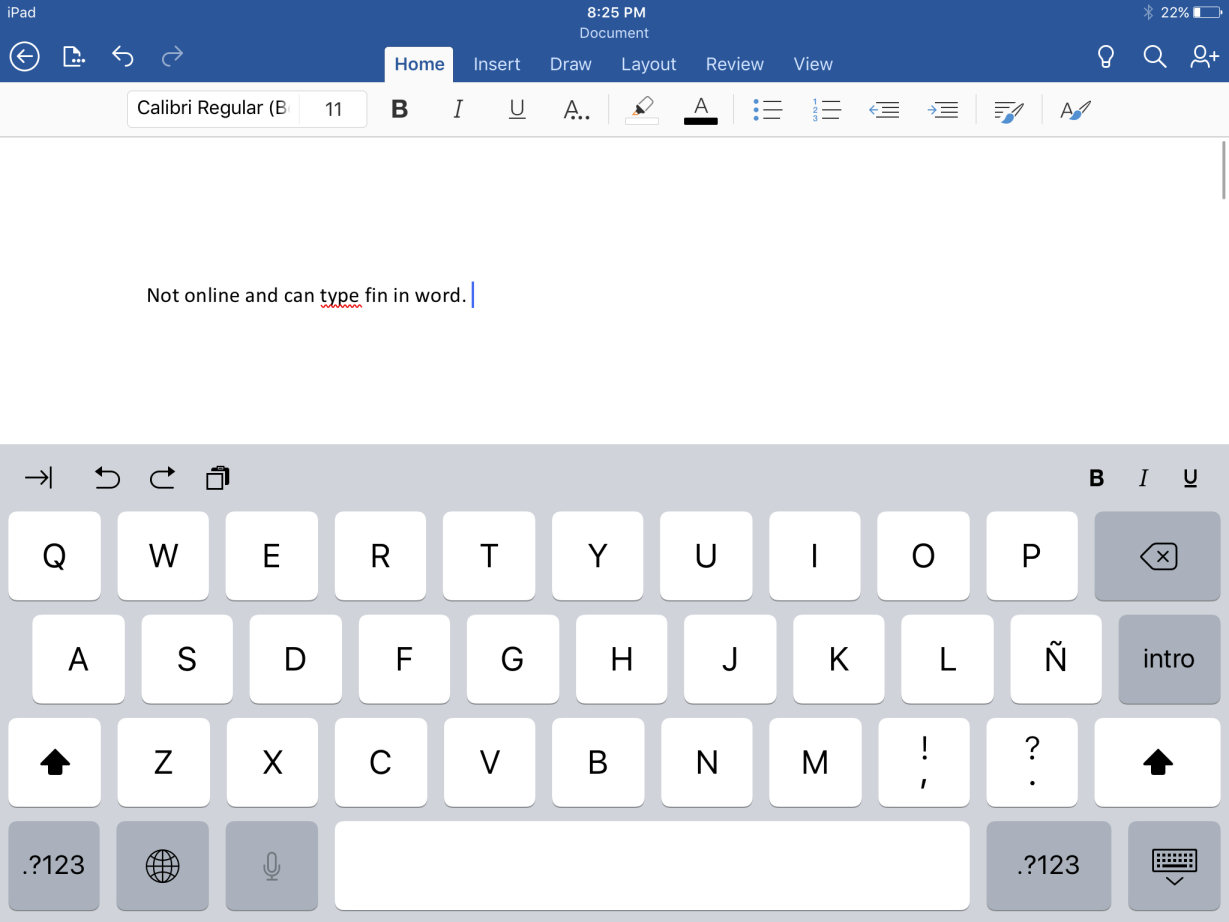Image resolution: width=1229 pixels, height=922 pixels.
Task: Tap the Ñ key
Action: point(1056,659)
